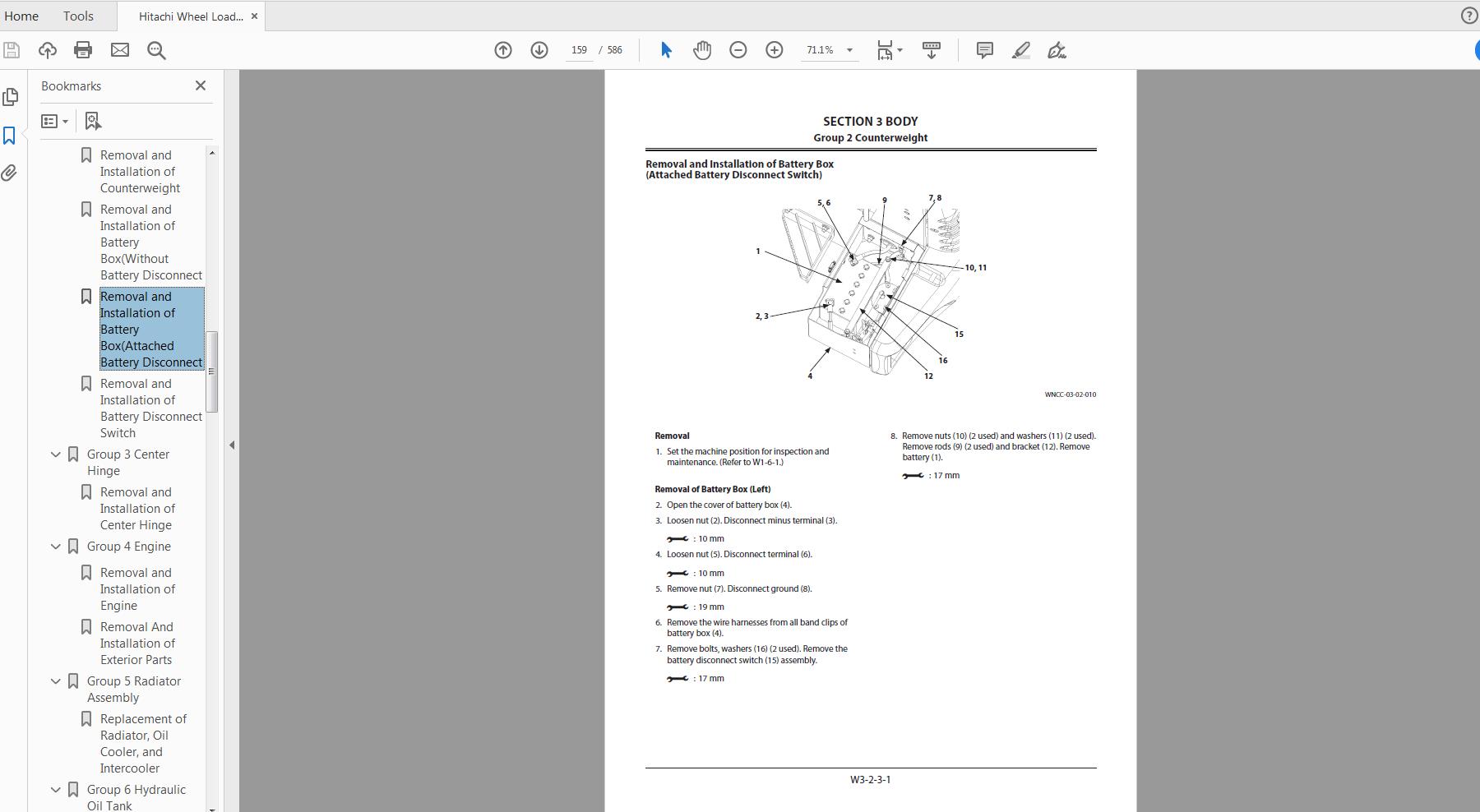Select the Removal and Installation of Engine bookmark
The width and height of the screenshot is (1480, 812).
[137, 588]
